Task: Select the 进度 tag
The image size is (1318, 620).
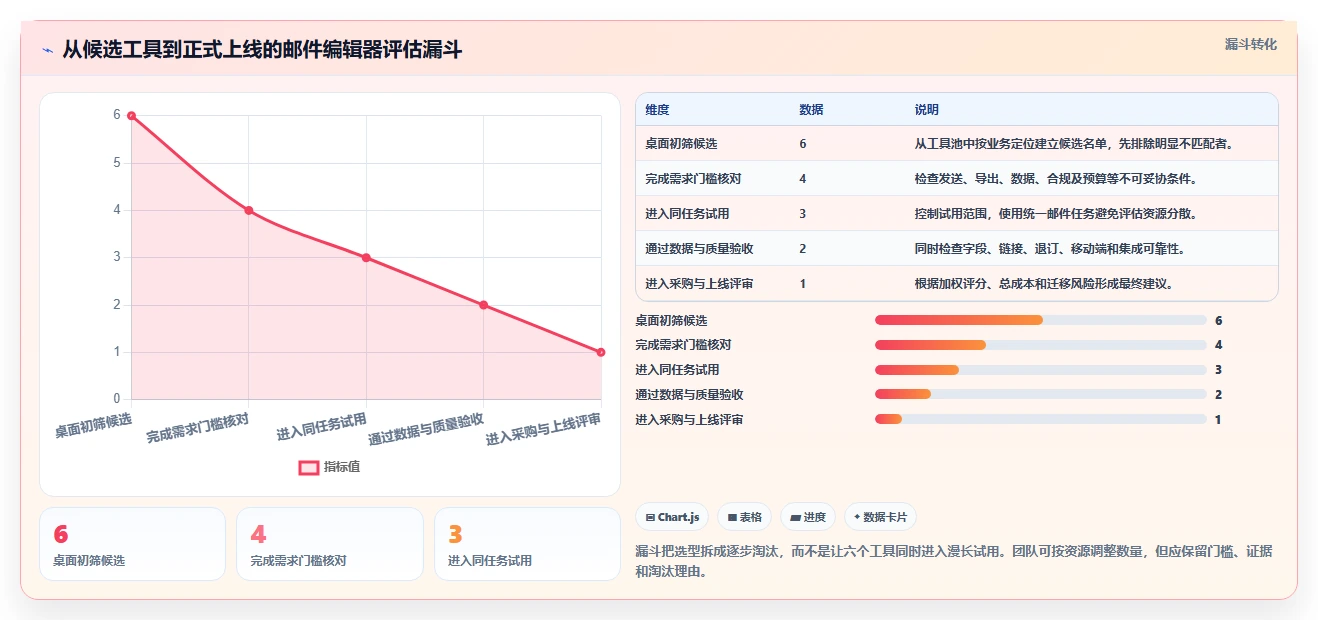Action: click(x=808, y=517)
